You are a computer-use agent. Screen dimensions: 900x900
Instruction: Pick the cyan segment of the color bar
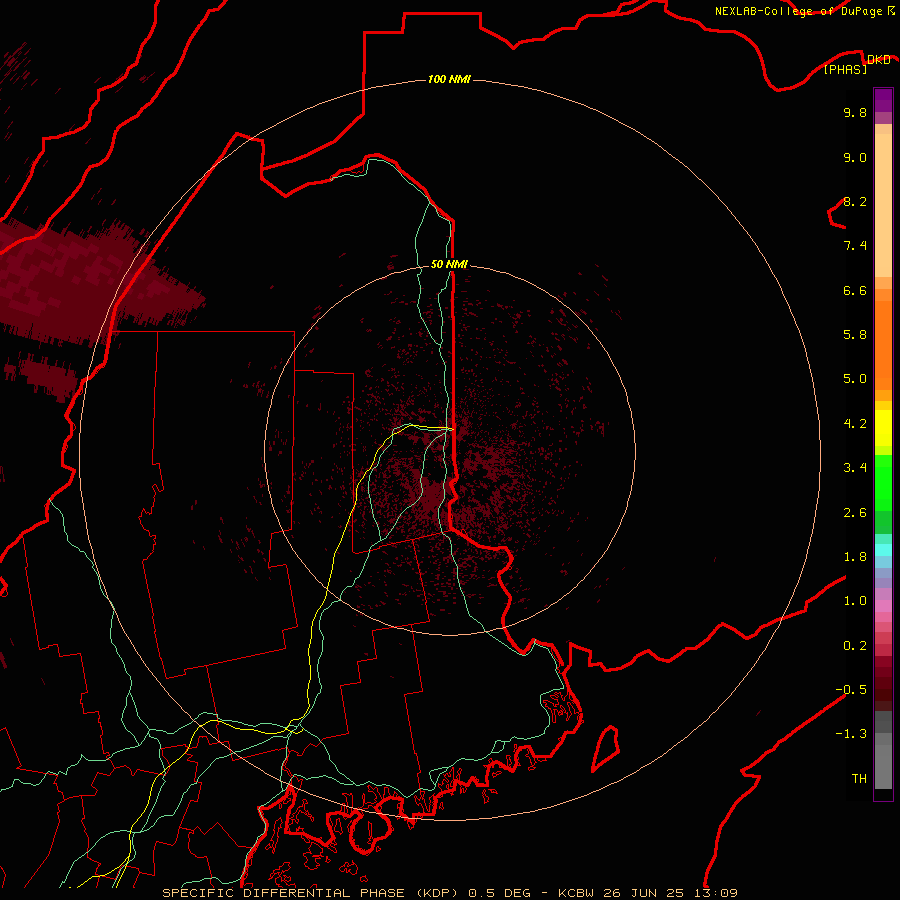(883, 549)
